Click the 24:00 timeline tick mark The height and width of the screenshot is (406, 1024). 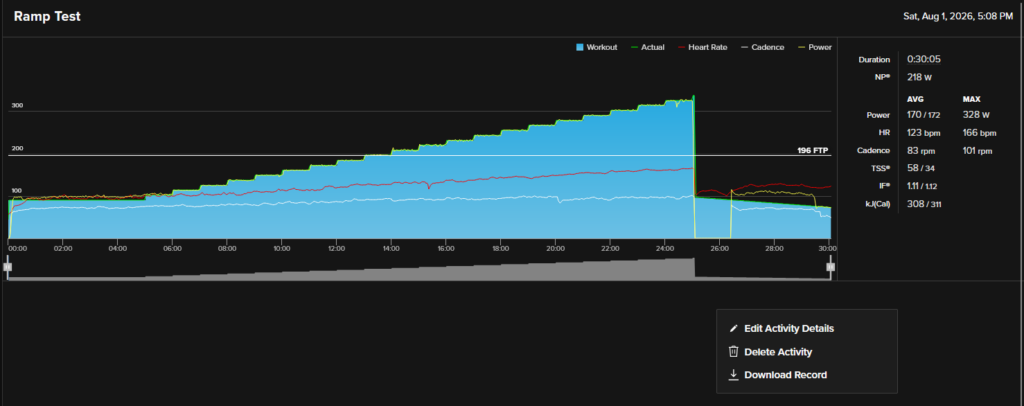665,249
